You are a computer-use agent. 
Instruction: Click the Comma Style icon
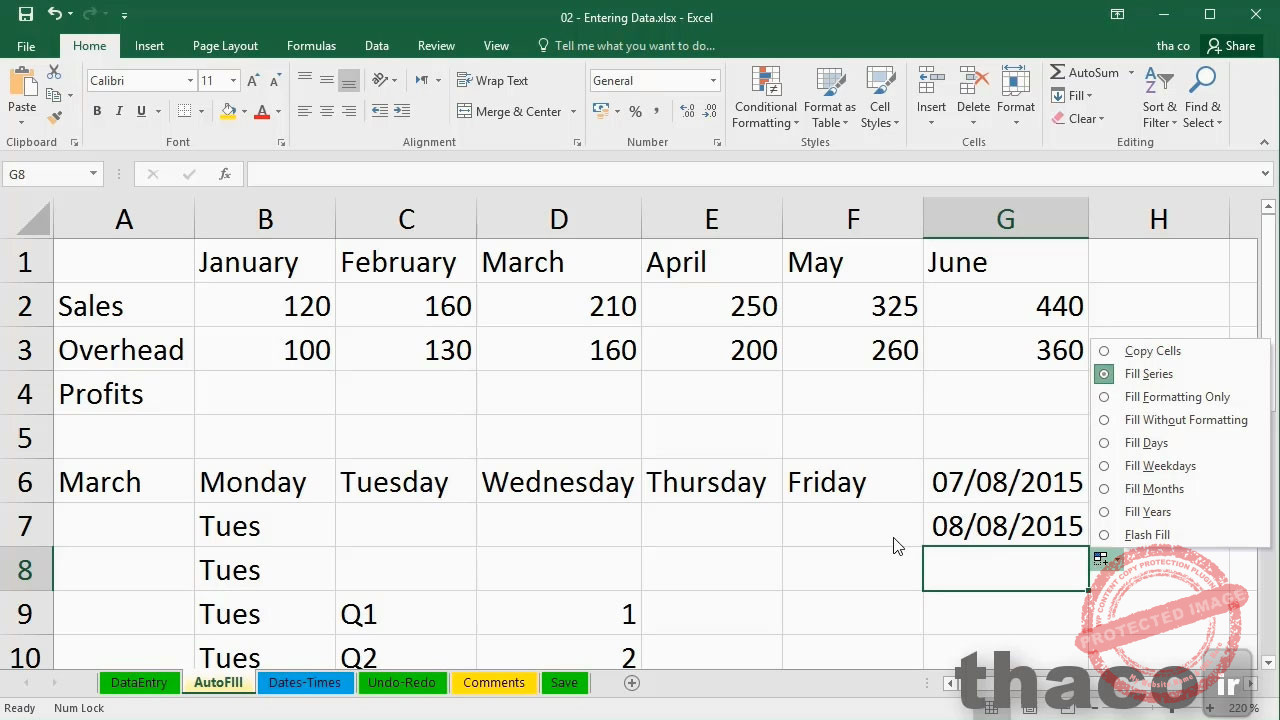click(x=657, y=111)
